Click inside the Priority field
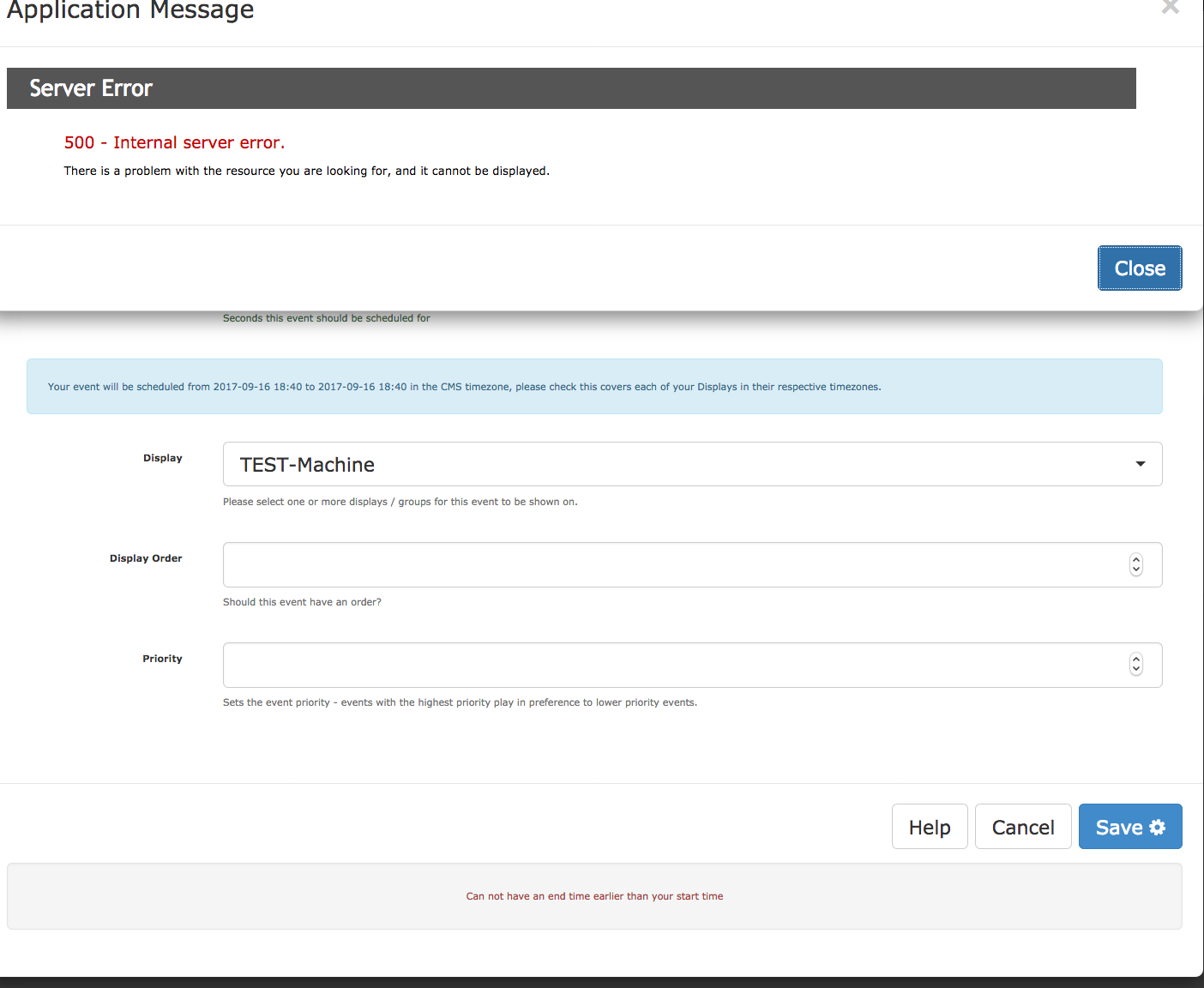This screenshot has width=1204, height=988. pyautogui.click(x=600, y=665)
